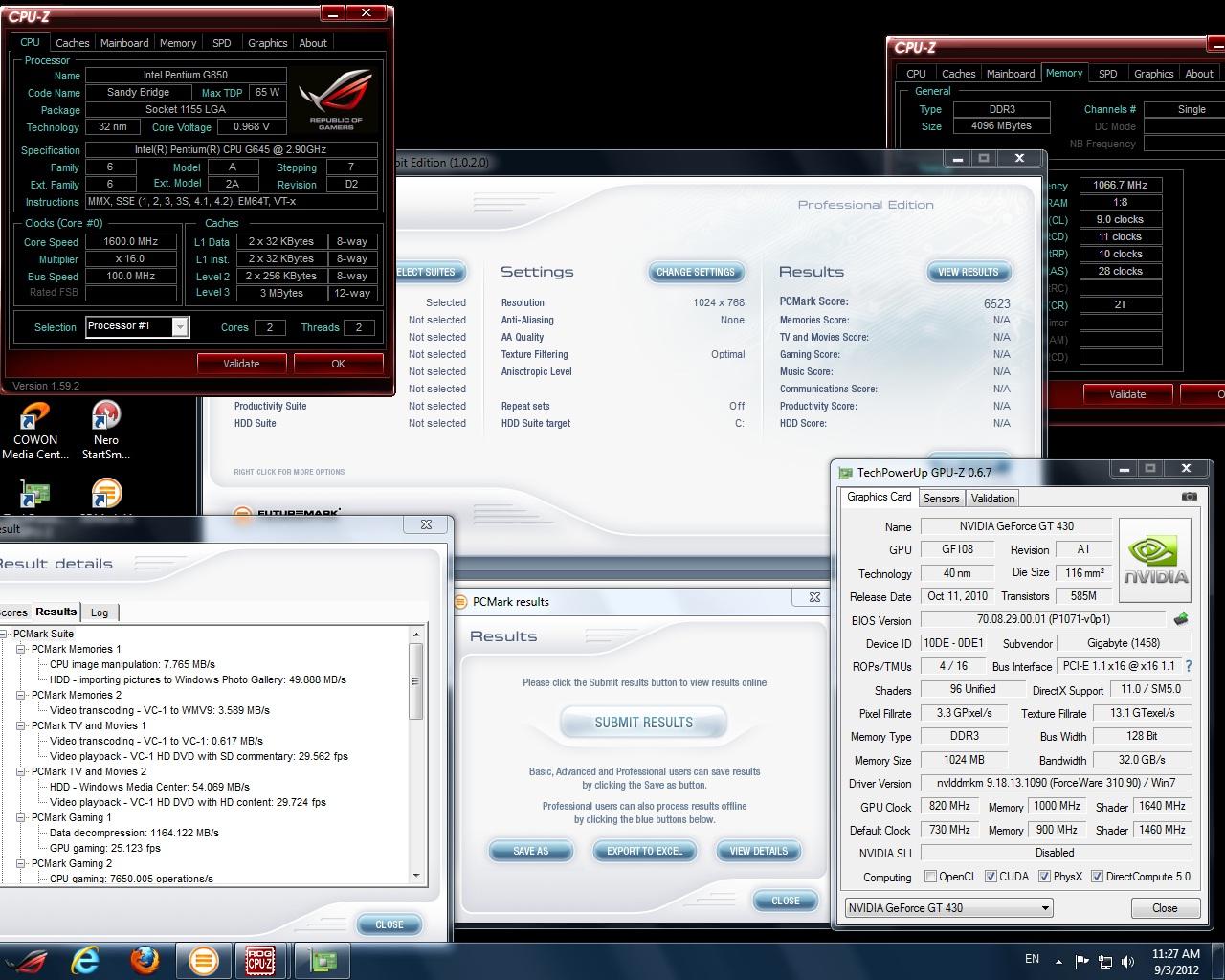Viewport: 1225px width, 980px height.
Task: Launch Internet Explorer from the taskbar
Action: tap(85, 960)
